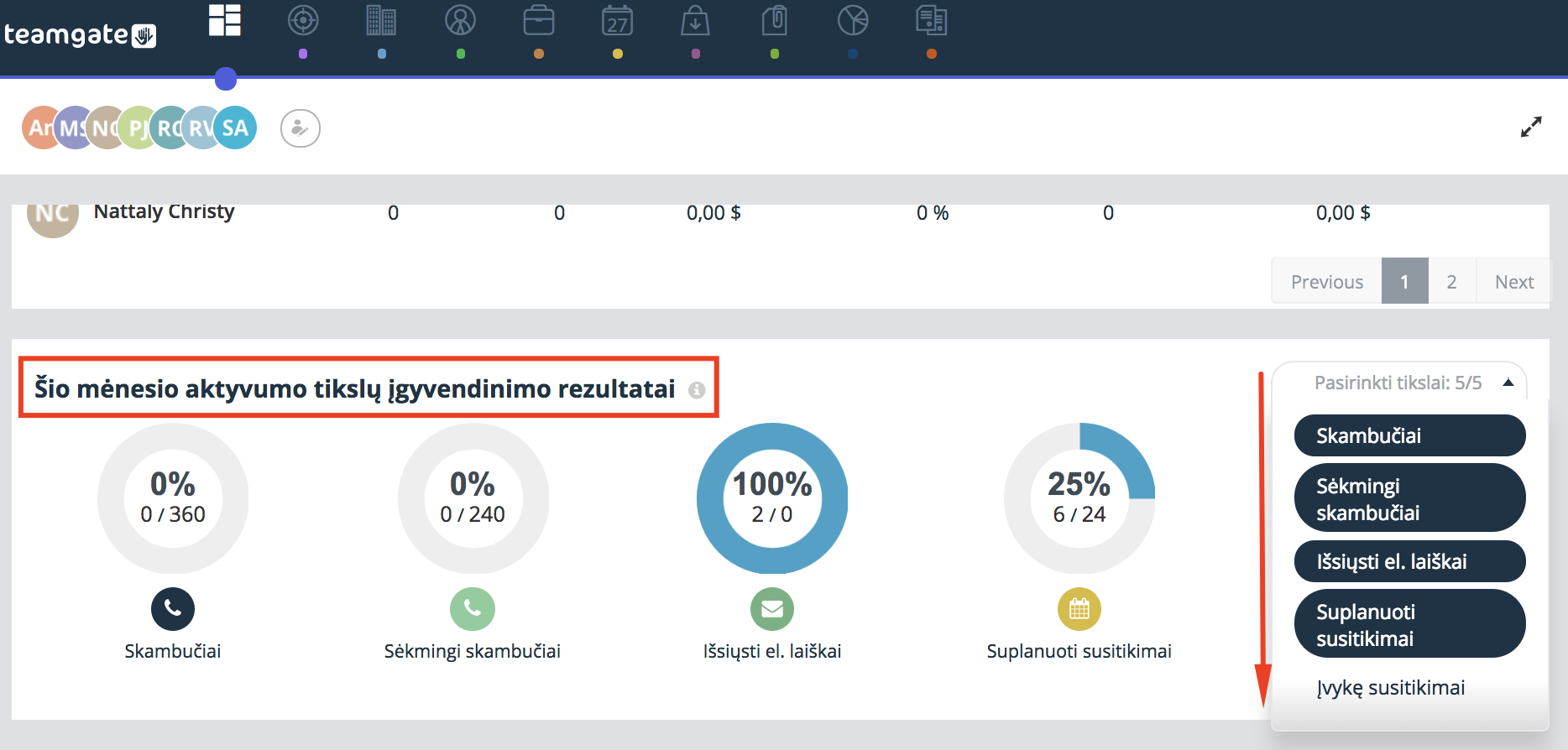Toggle the Įvykę susitikimai goal option
Viewport: 1568px width, 750px height.
pos(1410,688)
